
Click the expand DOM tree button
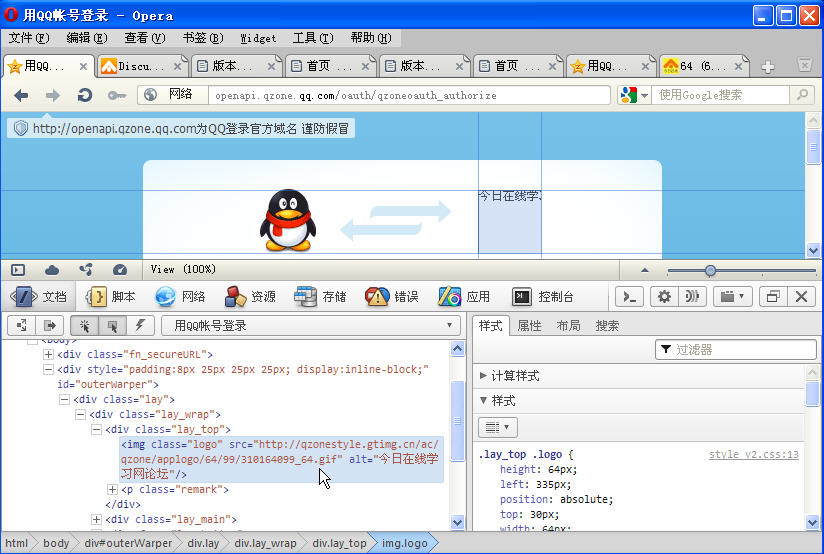22,326
